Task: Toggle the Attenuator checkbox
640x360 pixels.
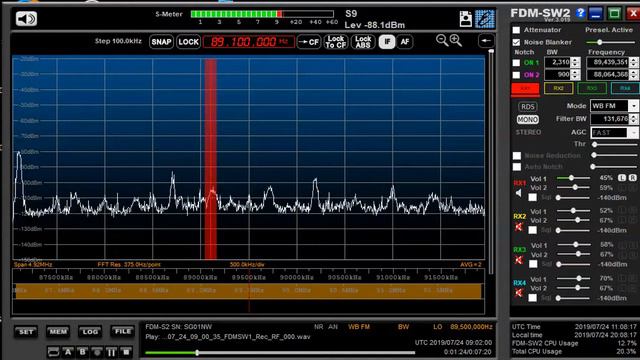Action: 516,30
